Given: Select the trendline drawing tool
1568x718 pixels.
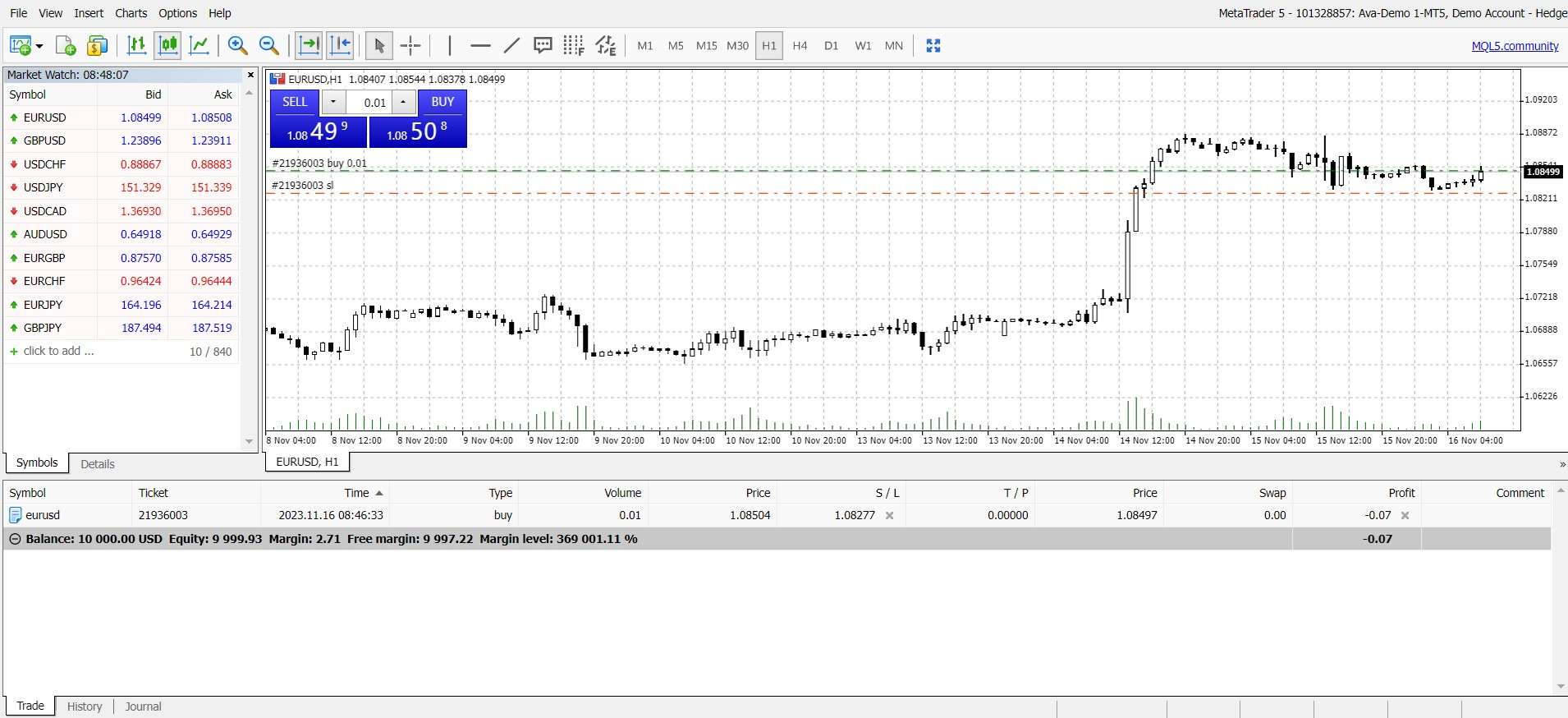Looking at the screenshot, I should click(x=511, y=46).
